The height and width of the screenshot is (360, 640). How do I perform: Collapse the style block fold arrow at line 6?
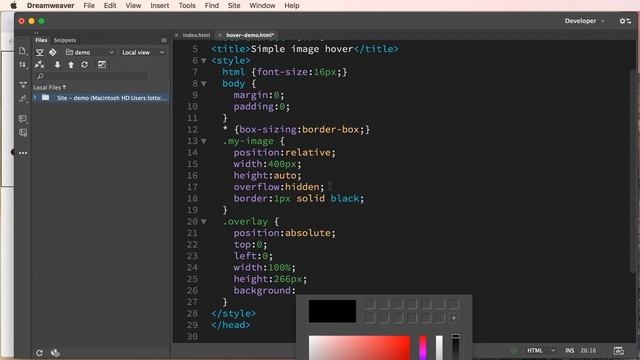pos(203,61)
